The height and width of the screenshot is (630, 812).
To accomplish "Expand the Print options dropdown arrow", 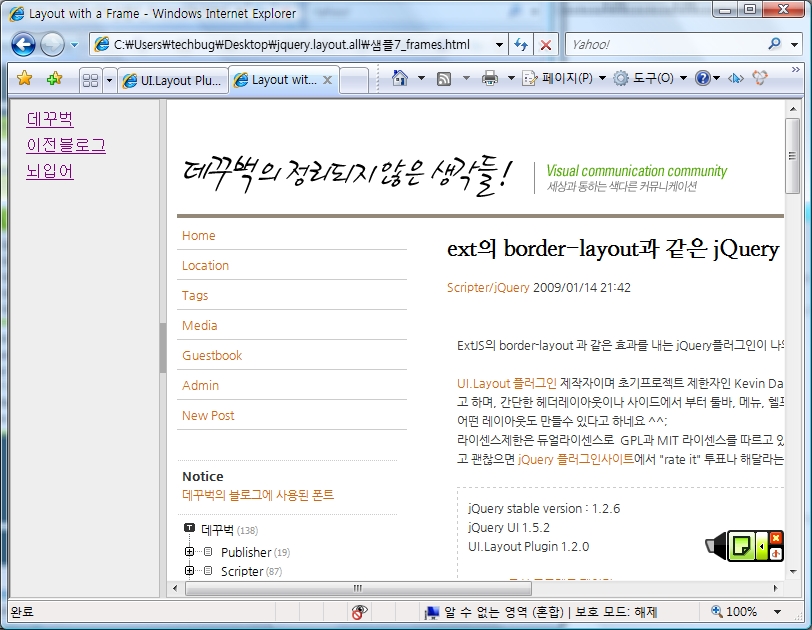I will 511,78.
